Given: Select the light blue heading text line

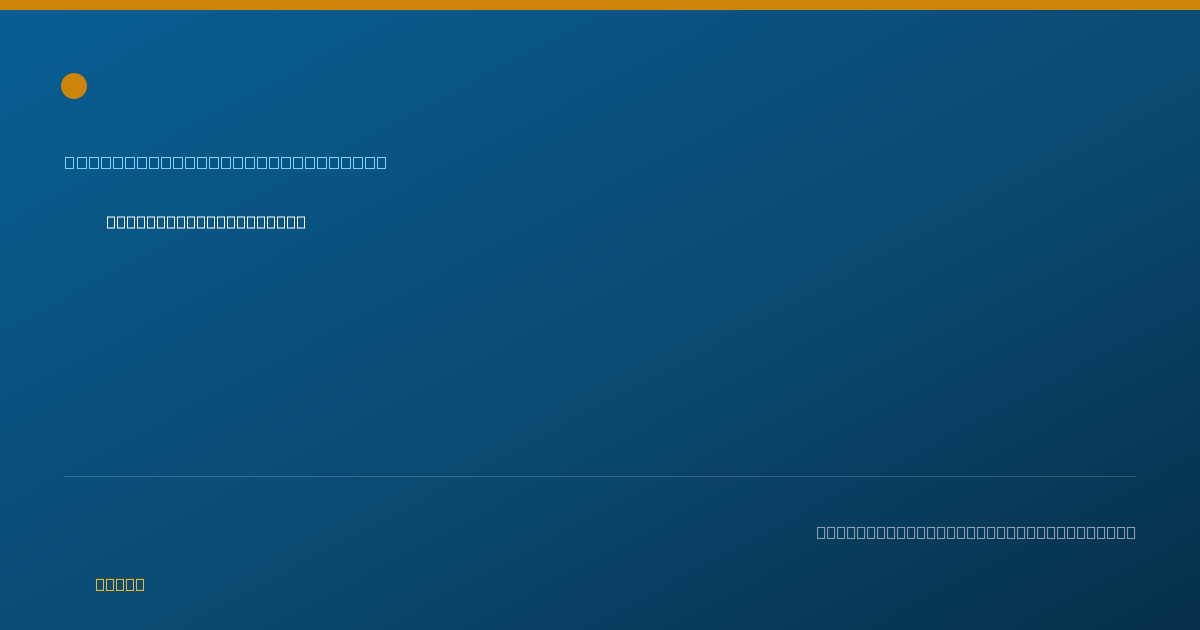Looking at the screenshot, I should [226, 162].
